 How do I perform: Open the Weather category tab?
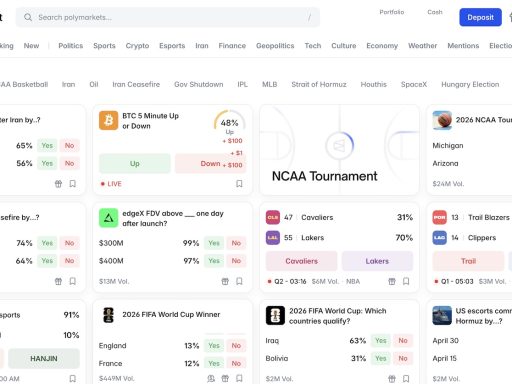(422, 46)
